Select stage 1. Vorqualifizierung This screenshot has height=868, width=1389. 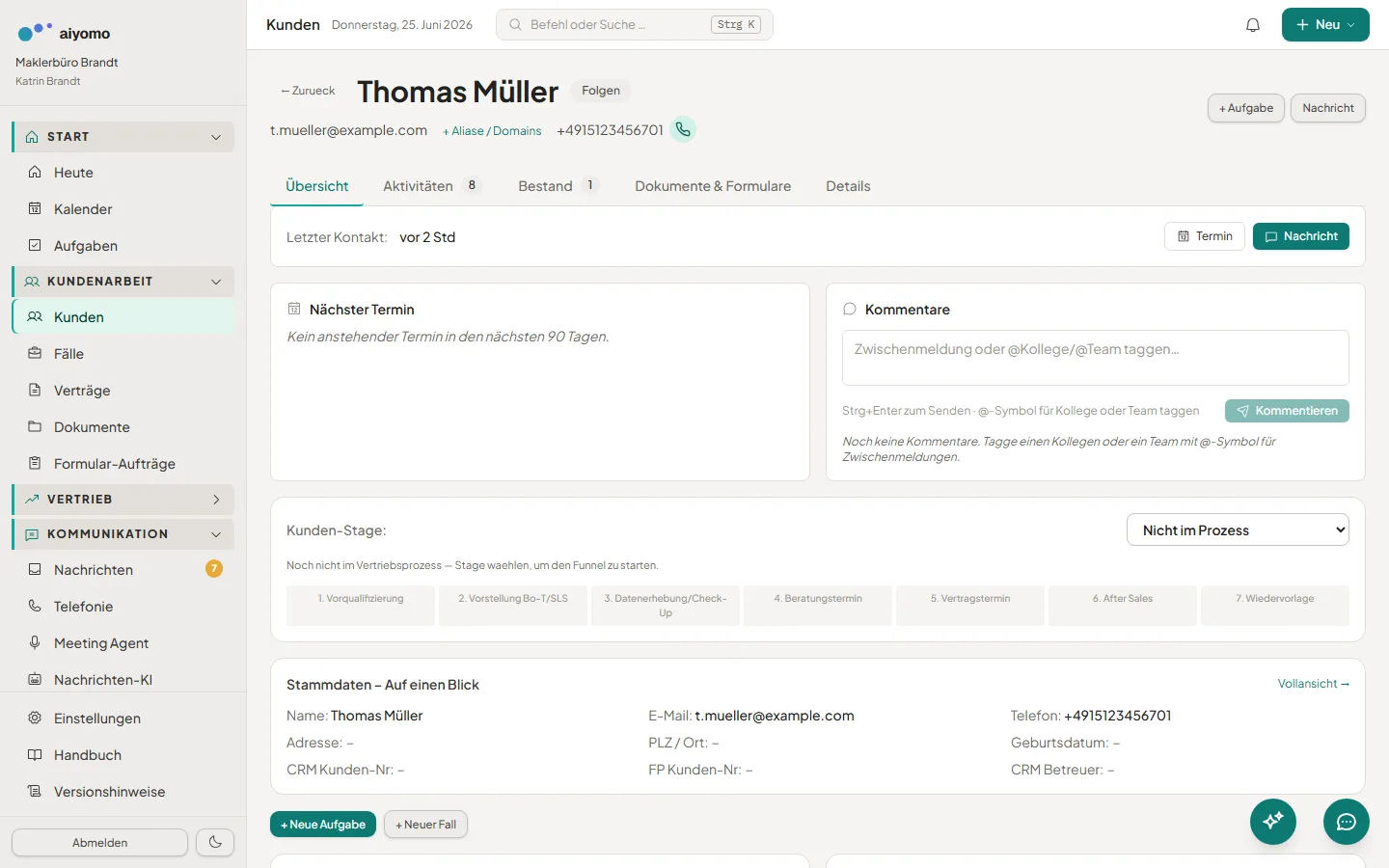pos(361,606)
